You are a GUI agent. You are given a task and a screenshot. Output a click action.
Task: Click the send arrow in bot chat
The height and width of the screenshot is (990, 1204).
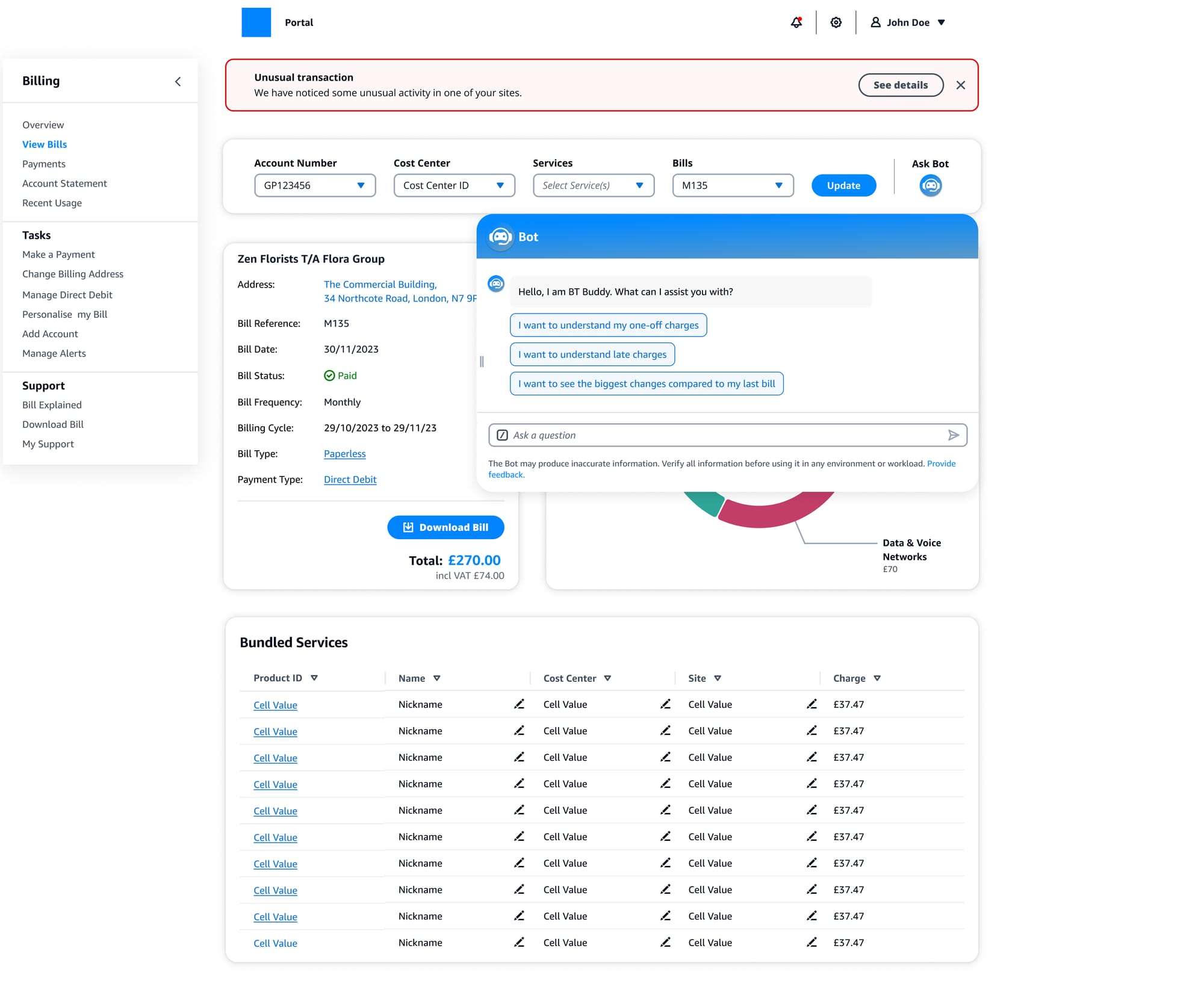click(953, 435)
